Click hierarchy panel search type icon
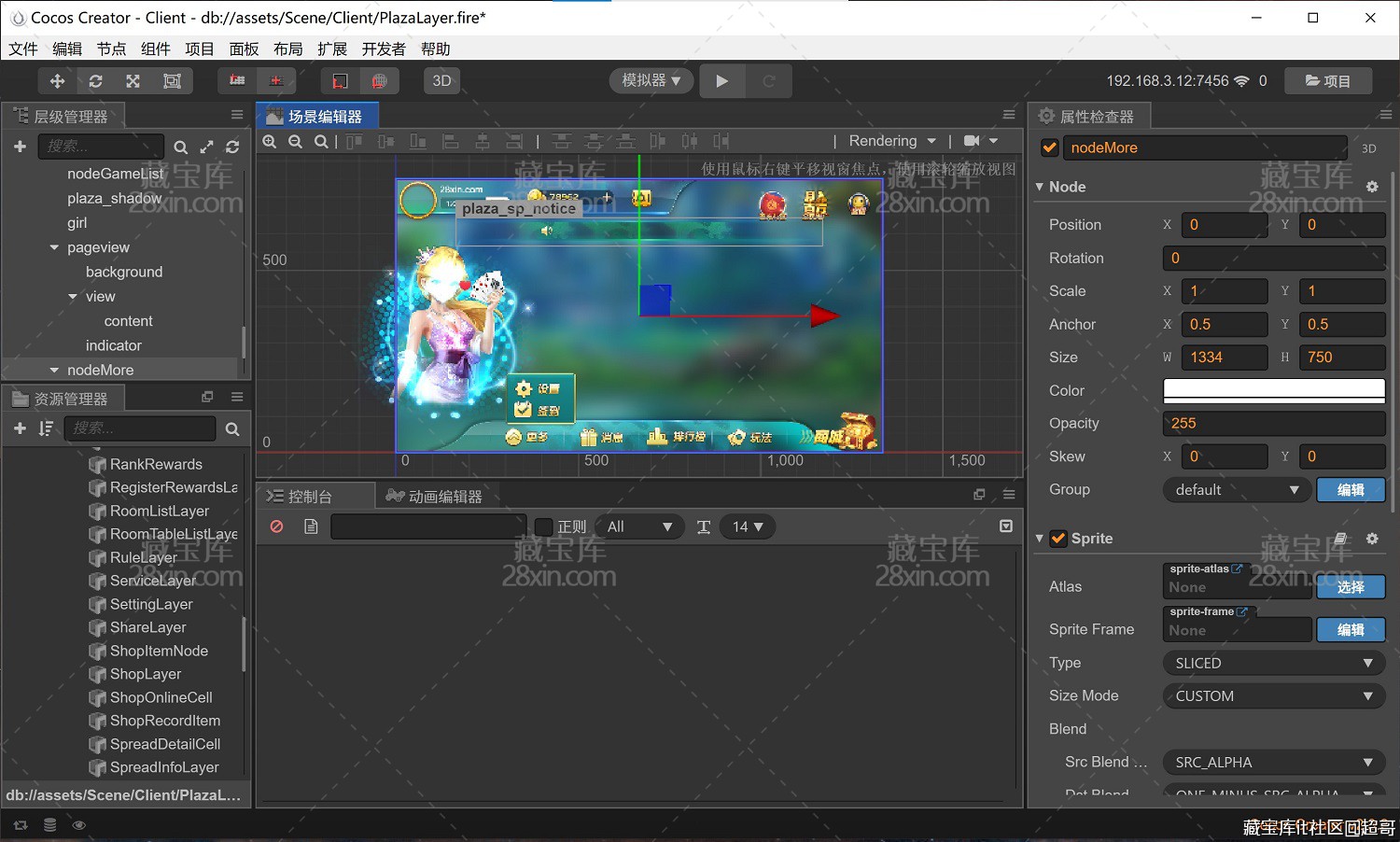 tap(181, 147)
